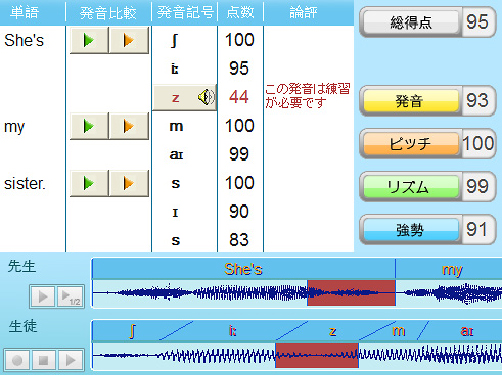Screen dimensions: 502x376
Task: Select the m phoneme symbol row
Action: tap(176, 126)
